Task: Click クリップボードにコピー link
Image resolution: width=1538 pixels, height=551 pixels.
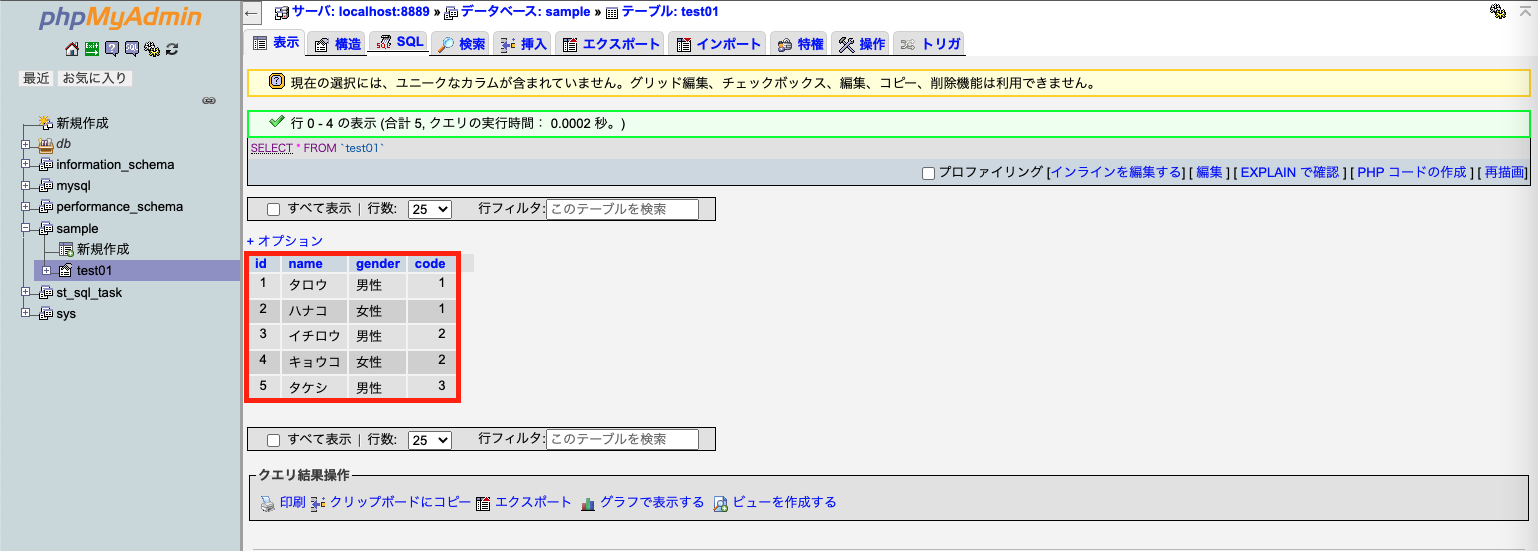Action: click(400, 503)
